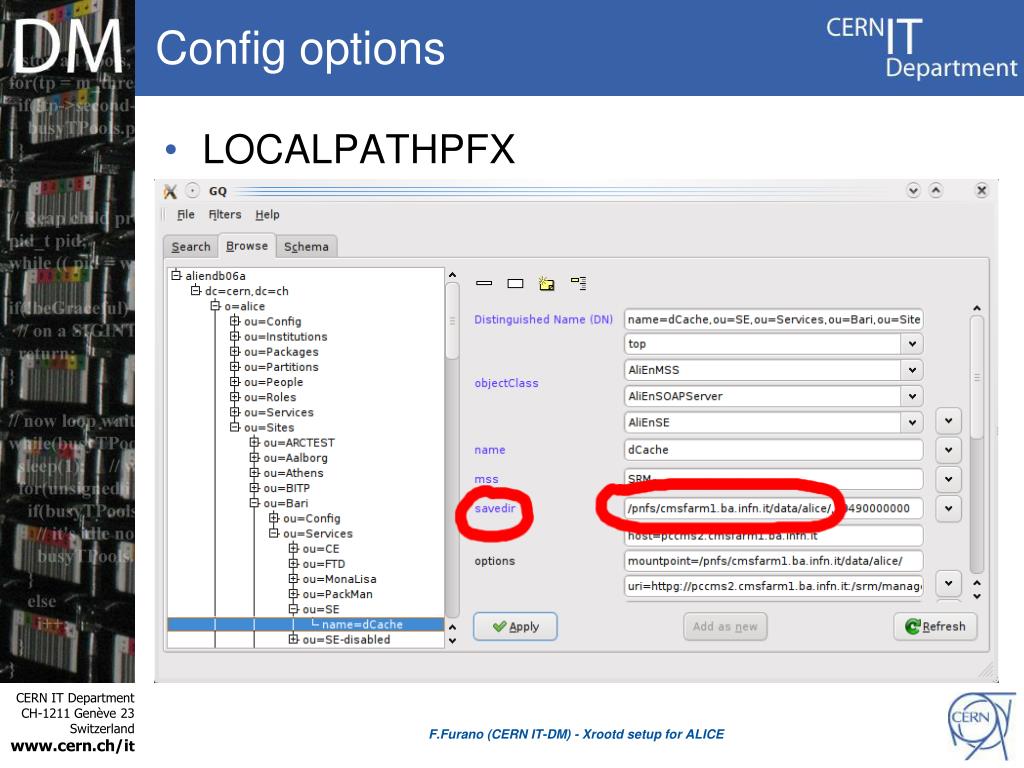Expand the ou=Packages node
1024x768 pixels.
tap(234, 351)
